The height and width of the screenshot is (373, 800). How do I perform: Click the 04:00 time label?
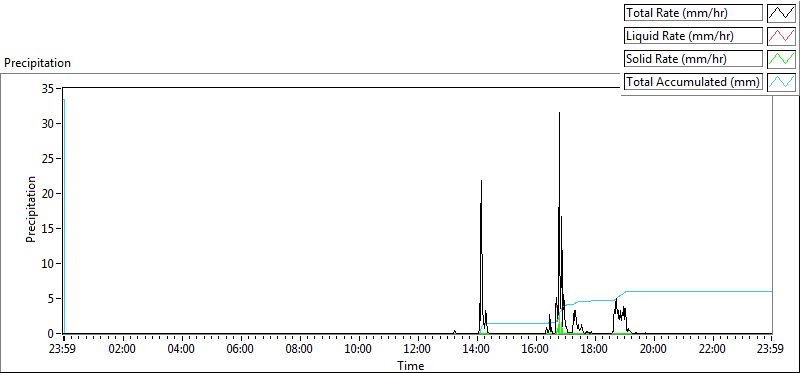[x=182, y=350]
